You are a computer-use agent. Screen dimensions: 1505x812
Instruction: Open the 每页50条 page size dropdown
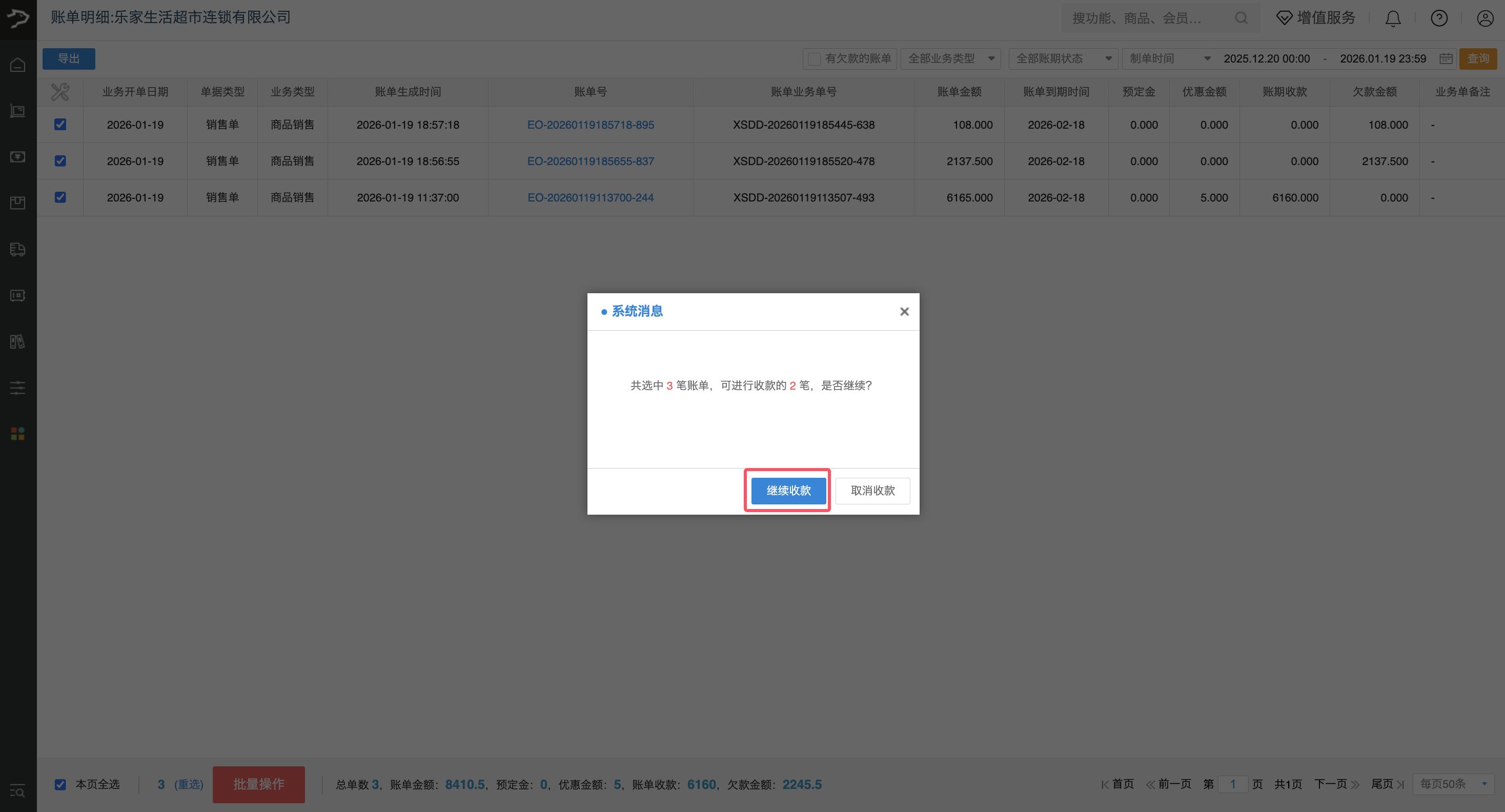pyautogui.click(x=1453, y=784)
